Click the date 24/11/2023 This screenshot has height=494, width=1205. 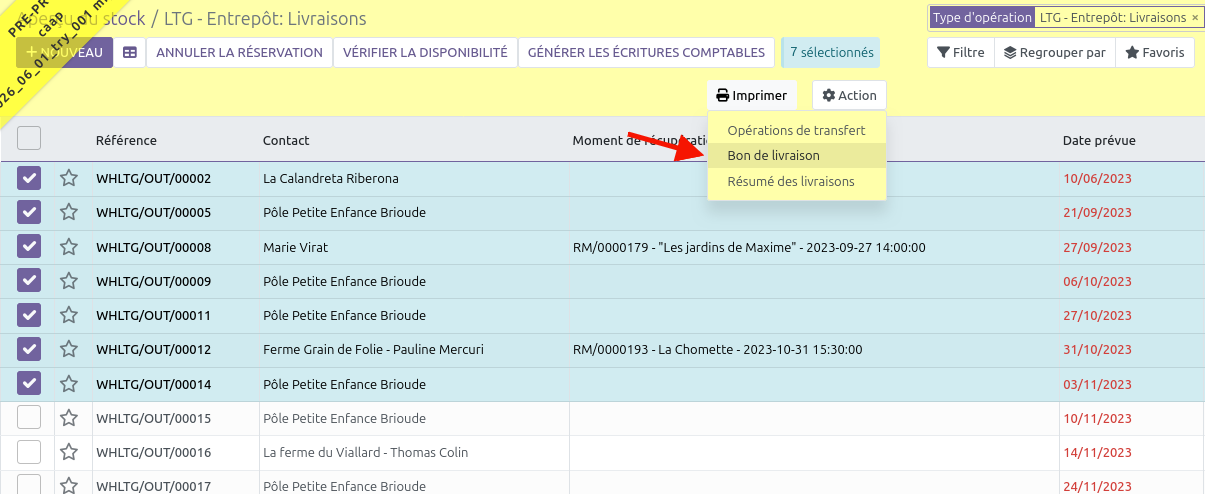click(1097, 486)
